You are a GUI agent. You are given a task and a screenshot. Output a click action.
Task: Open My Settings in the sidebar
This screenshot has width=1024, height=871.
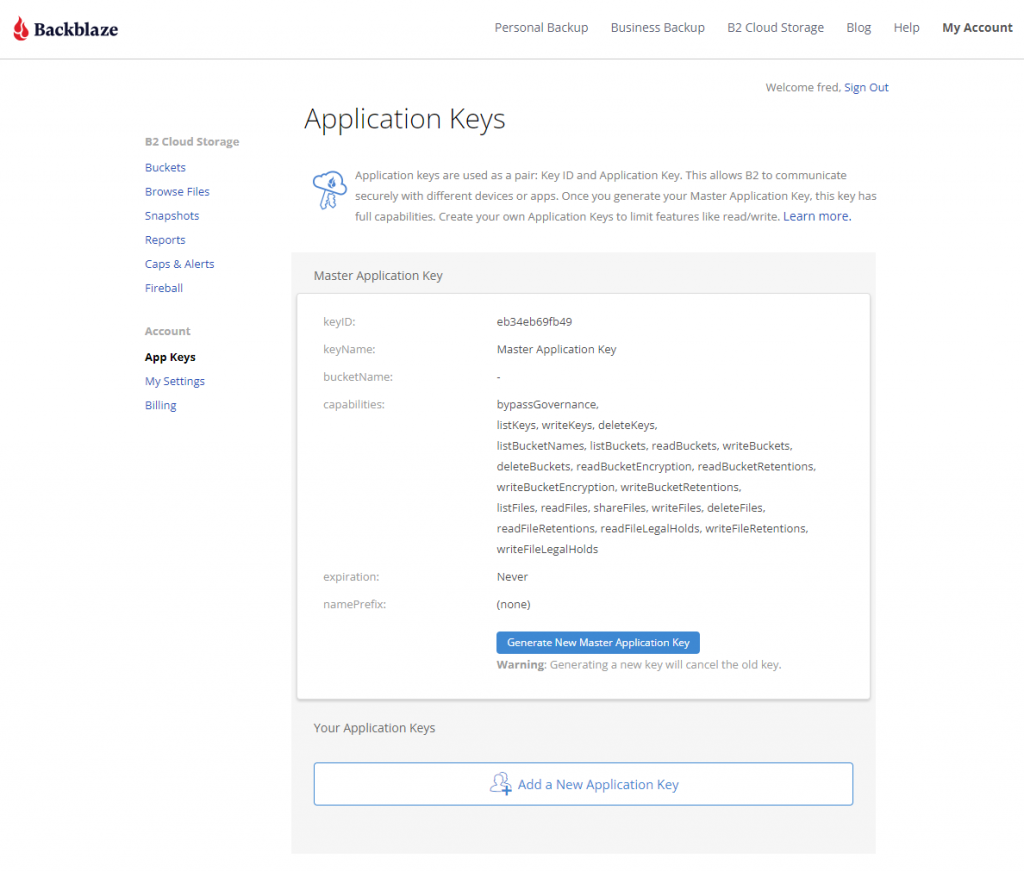pos(174,381)
